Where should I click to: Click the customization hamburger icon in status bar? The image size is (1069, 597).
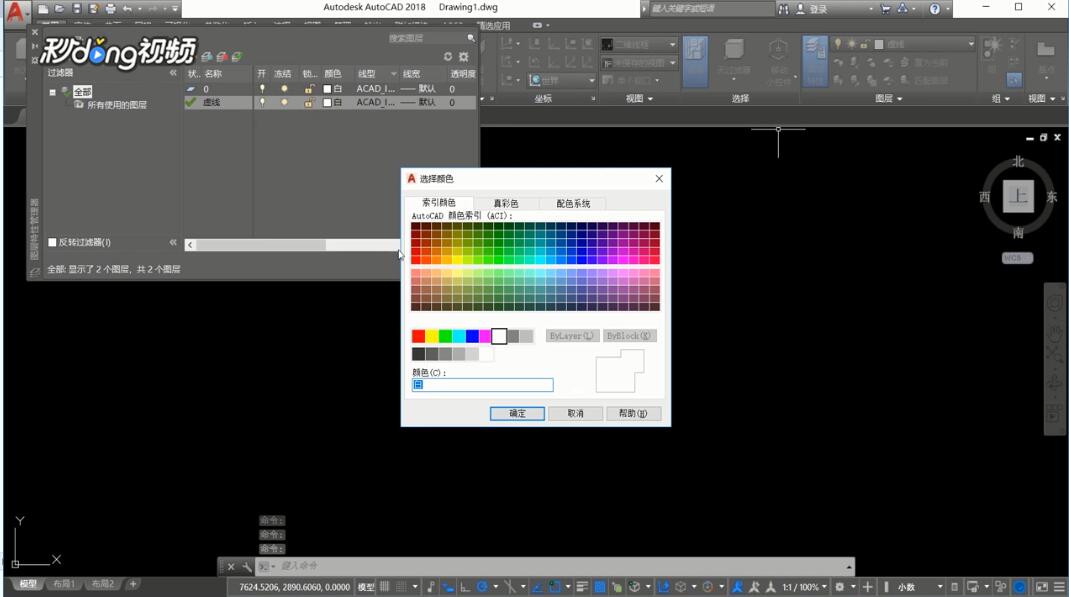click(1059, 587)
